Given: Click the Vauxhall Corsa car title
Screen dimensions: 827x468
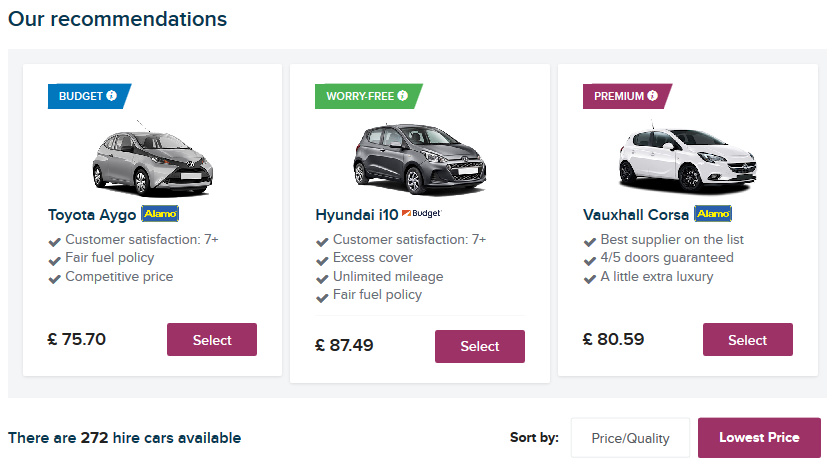Looking at the screenshot, I should (x=636, y=215).
